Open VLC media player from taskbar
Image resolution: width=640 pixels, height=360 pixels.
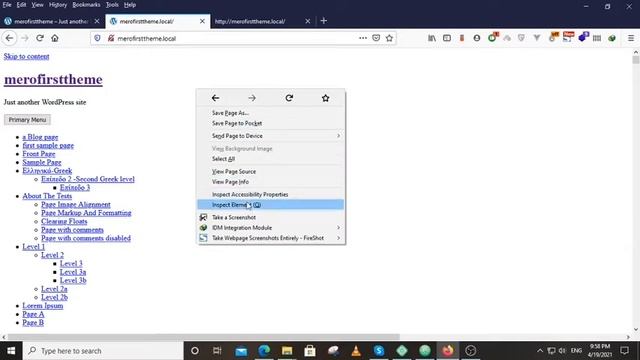356,351
